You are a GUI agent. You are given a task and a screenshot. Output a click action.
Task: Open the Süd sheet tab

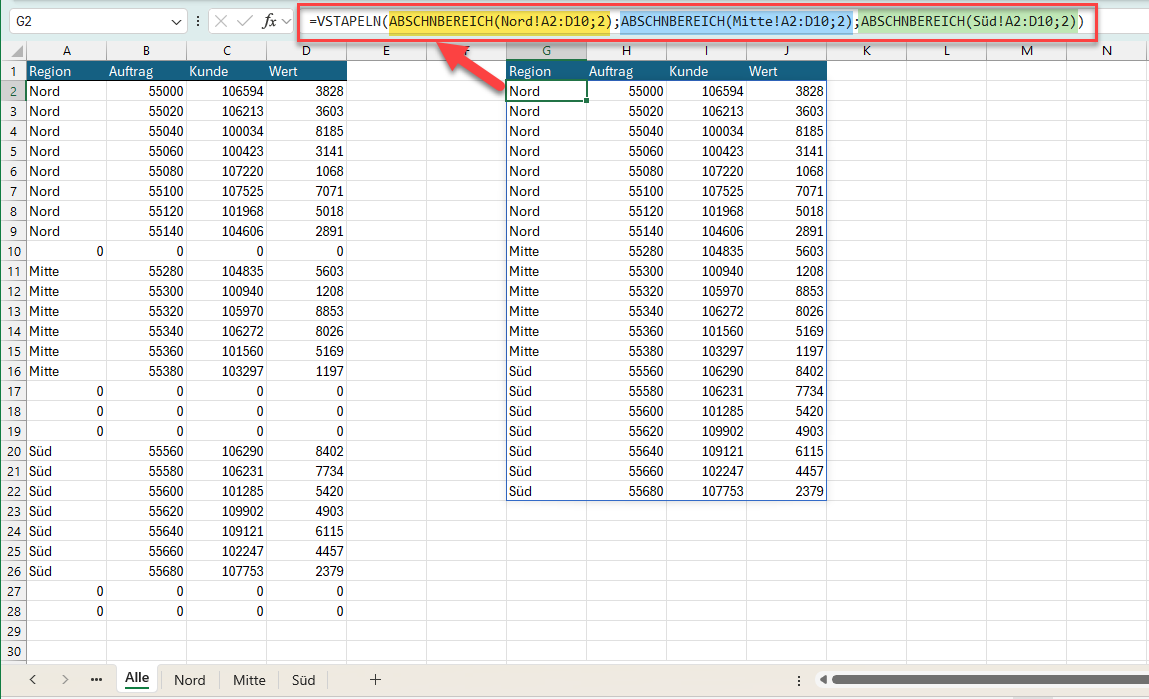pyautogui.click(x=303, y=680)
